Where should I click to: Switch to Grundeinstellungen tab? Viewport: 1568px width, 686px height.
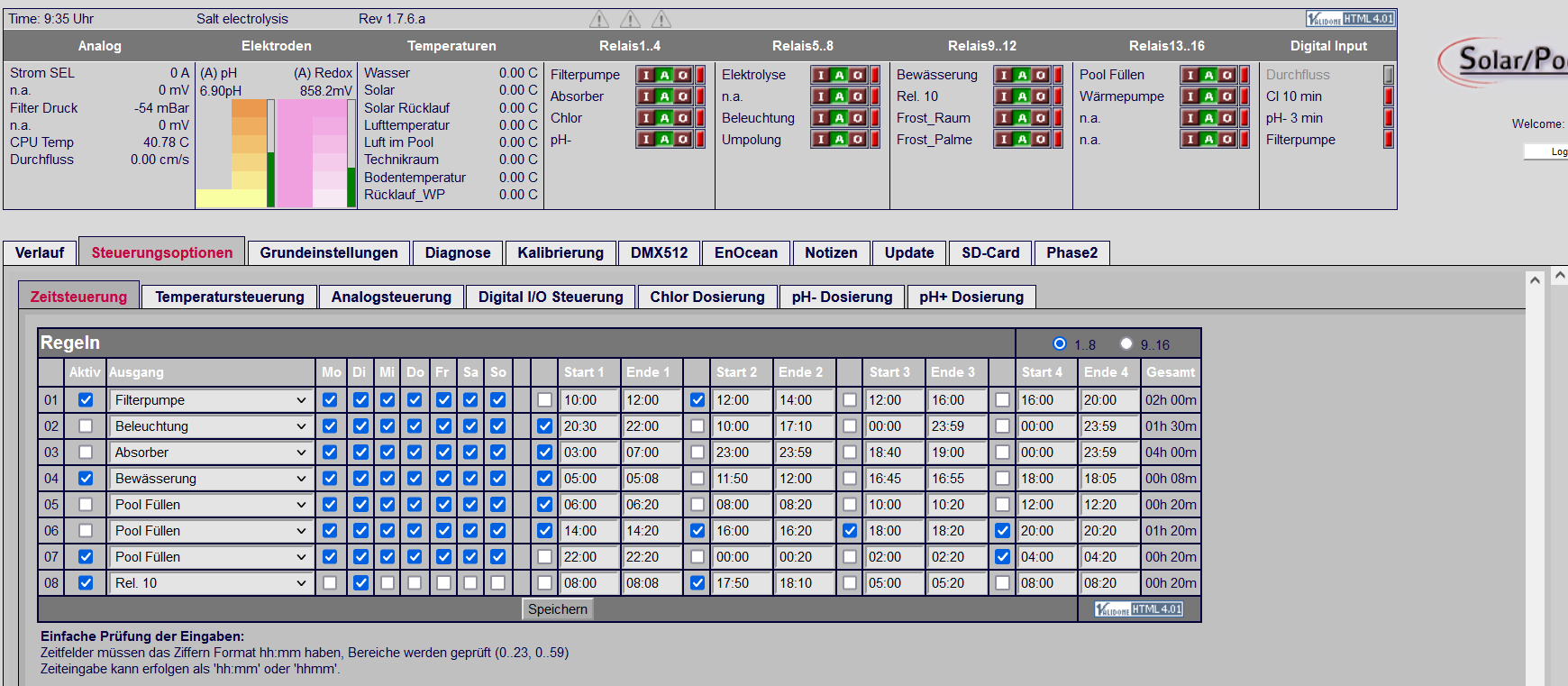(x=329, y=253)
